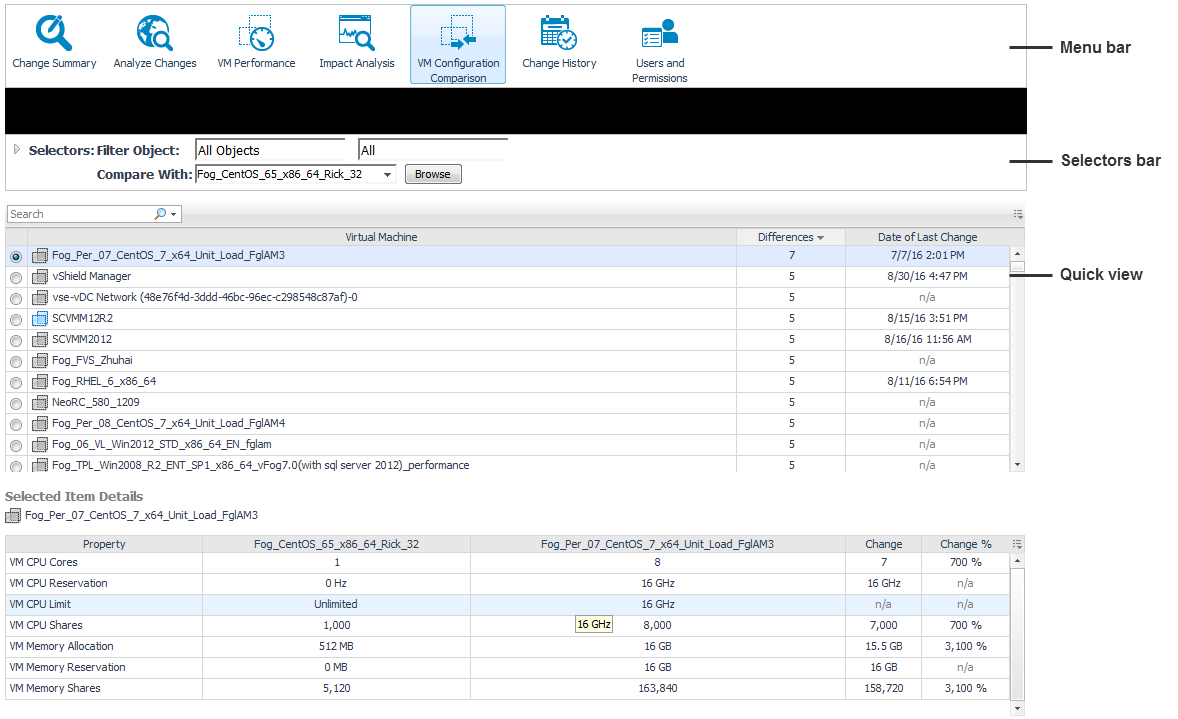The height and width of the screenshot is (719, 1178).
Task: Open the Users and Permissions icon
Action: [660, 35]
